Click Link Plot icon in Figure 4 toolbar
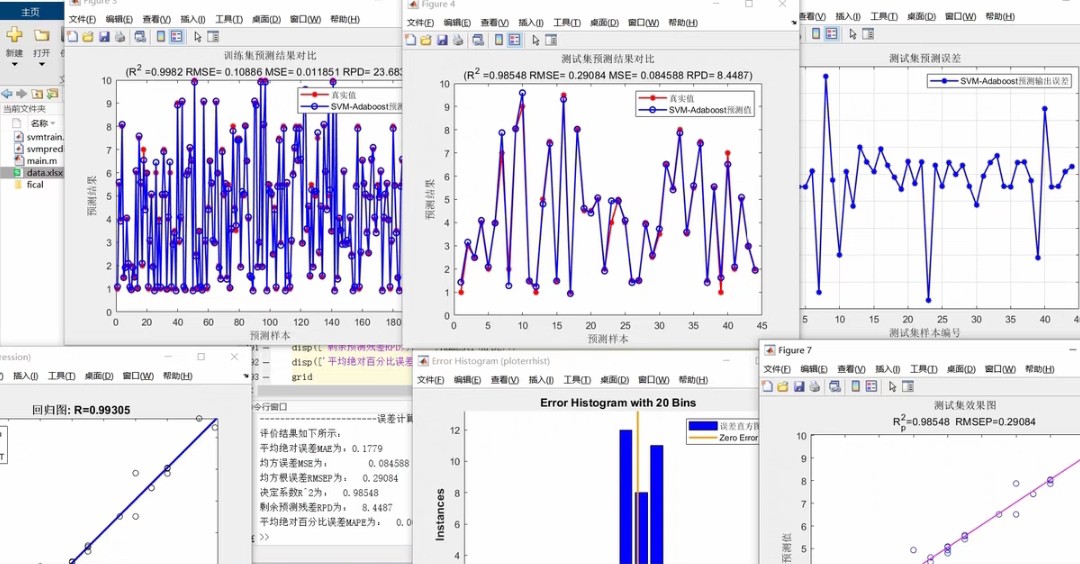This screenshot has width=1080, height=564. [x=478, y=40]
